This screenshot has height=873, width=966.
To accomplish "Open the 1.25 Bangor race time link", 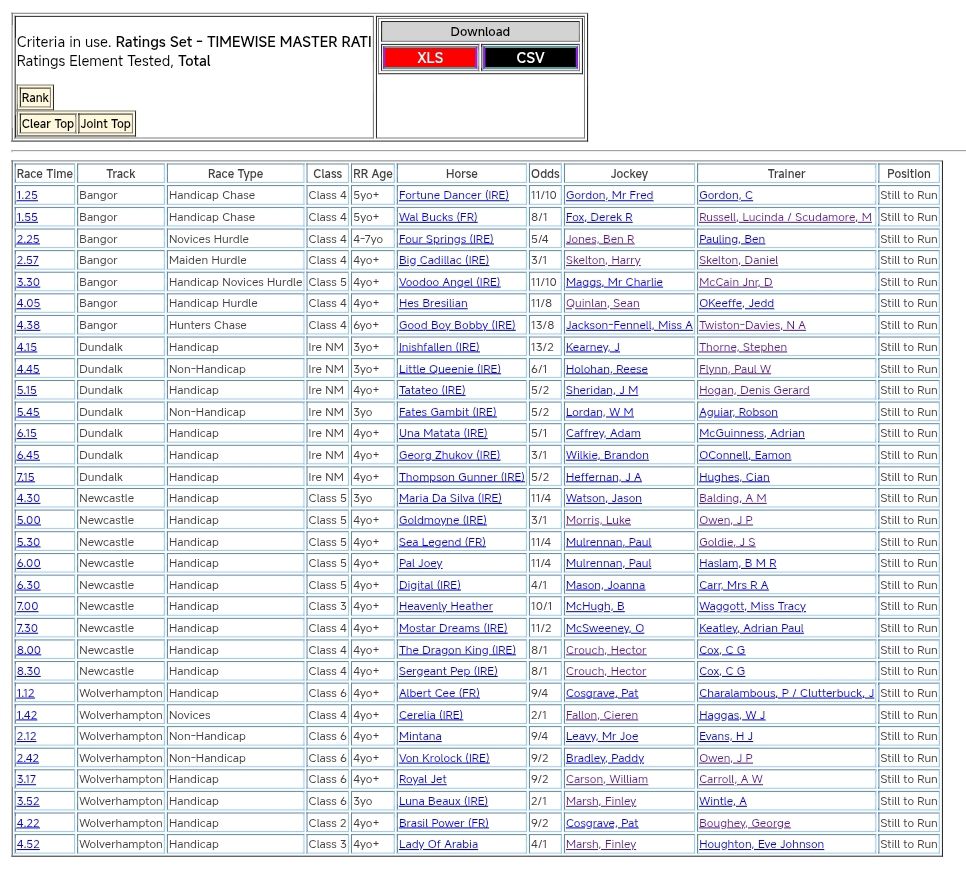I will [27, 196].
